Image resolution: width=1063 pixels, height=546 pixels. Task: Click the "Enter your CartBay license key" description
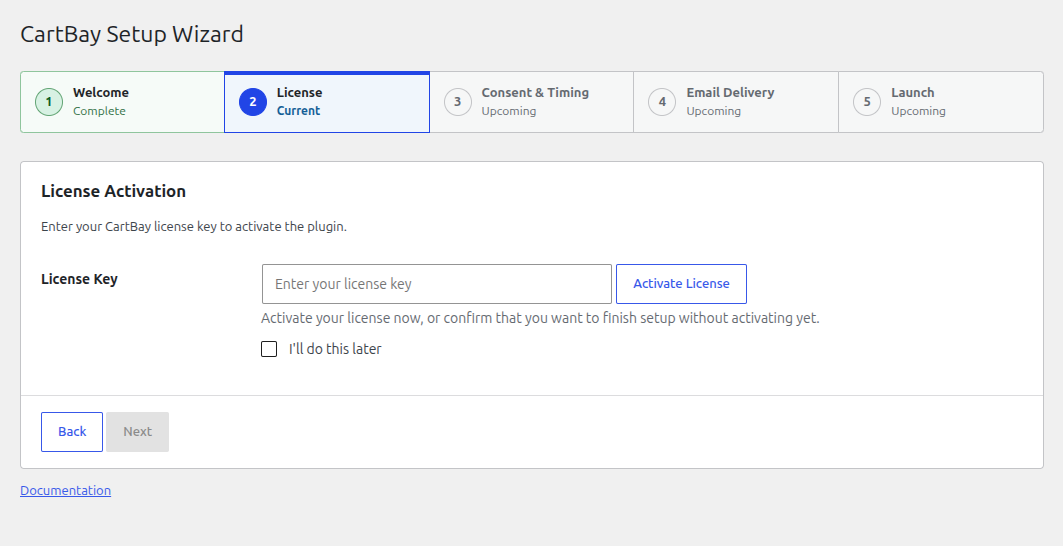coord(194,227)
